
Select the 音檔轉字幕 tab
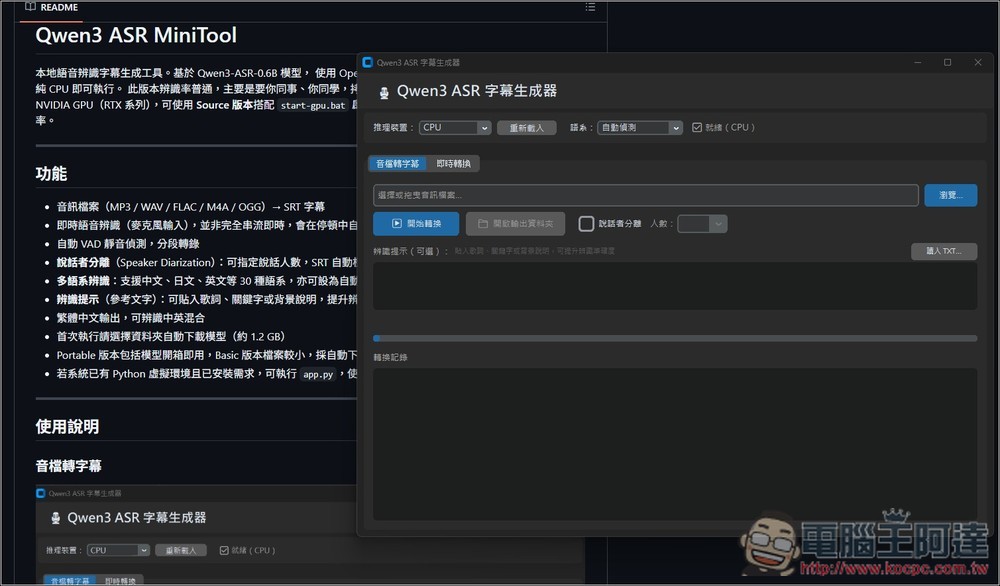(x=396, y=162)
